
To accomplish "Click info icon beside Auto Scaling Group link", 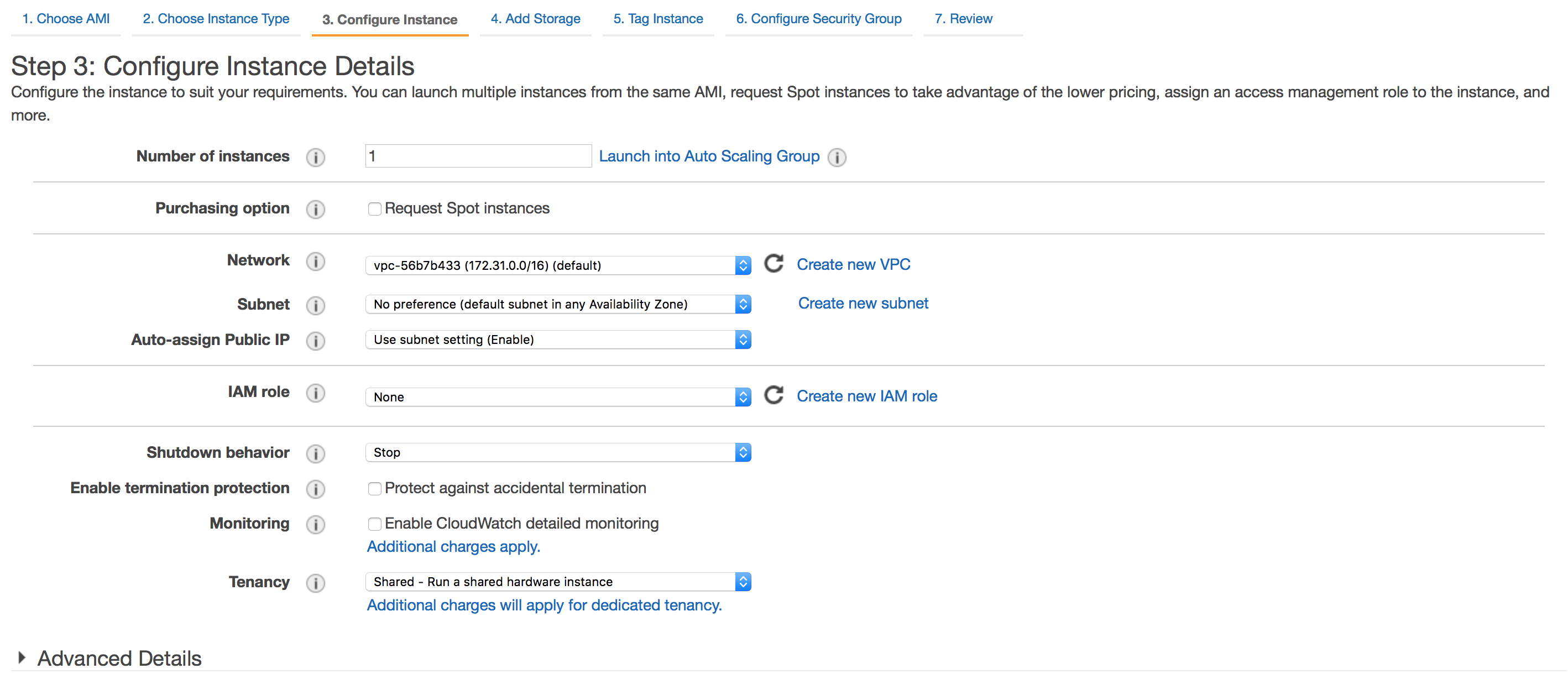I will tap(837, 157).
